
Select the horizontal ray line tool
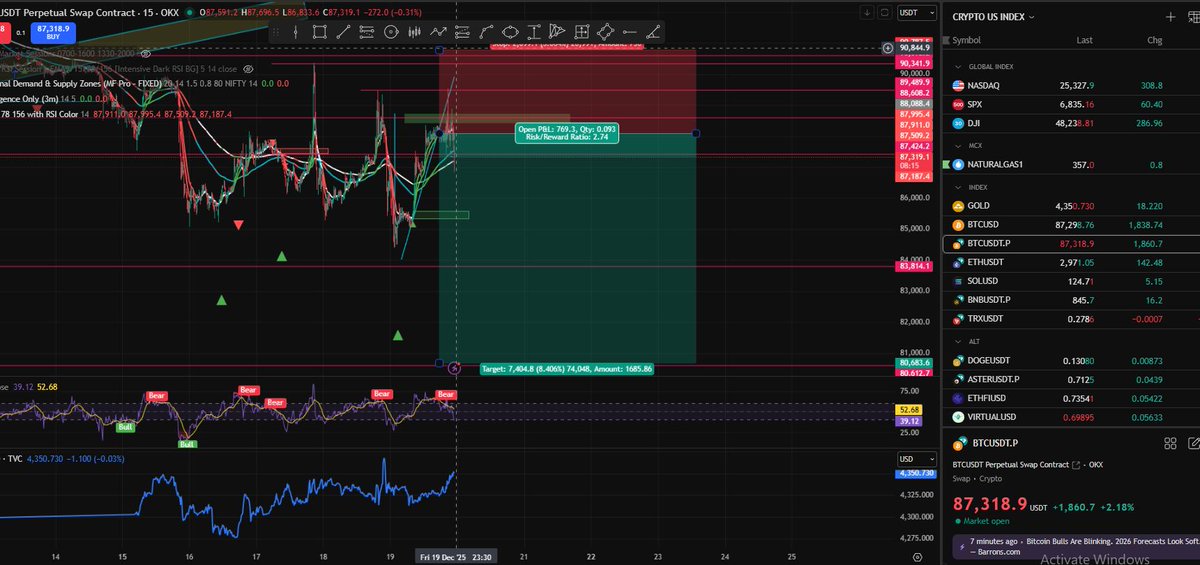(x=629, y=31)
